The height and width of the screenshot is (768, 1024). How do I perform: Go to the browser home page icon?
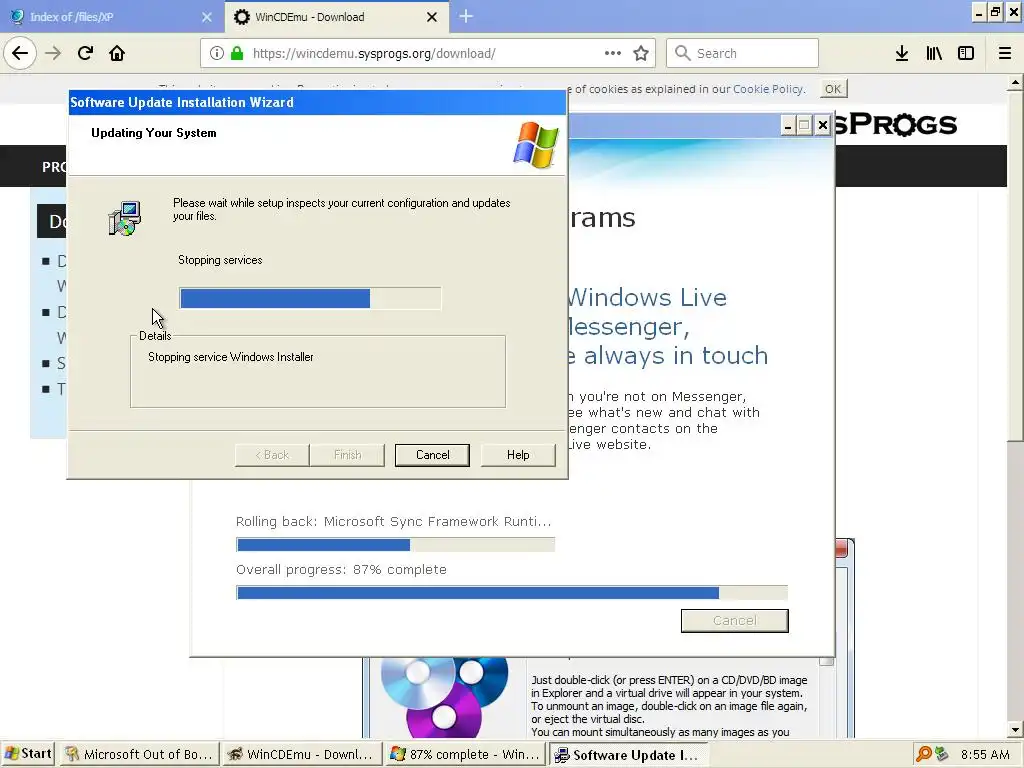pyautogui.click(x=117, y=53)
